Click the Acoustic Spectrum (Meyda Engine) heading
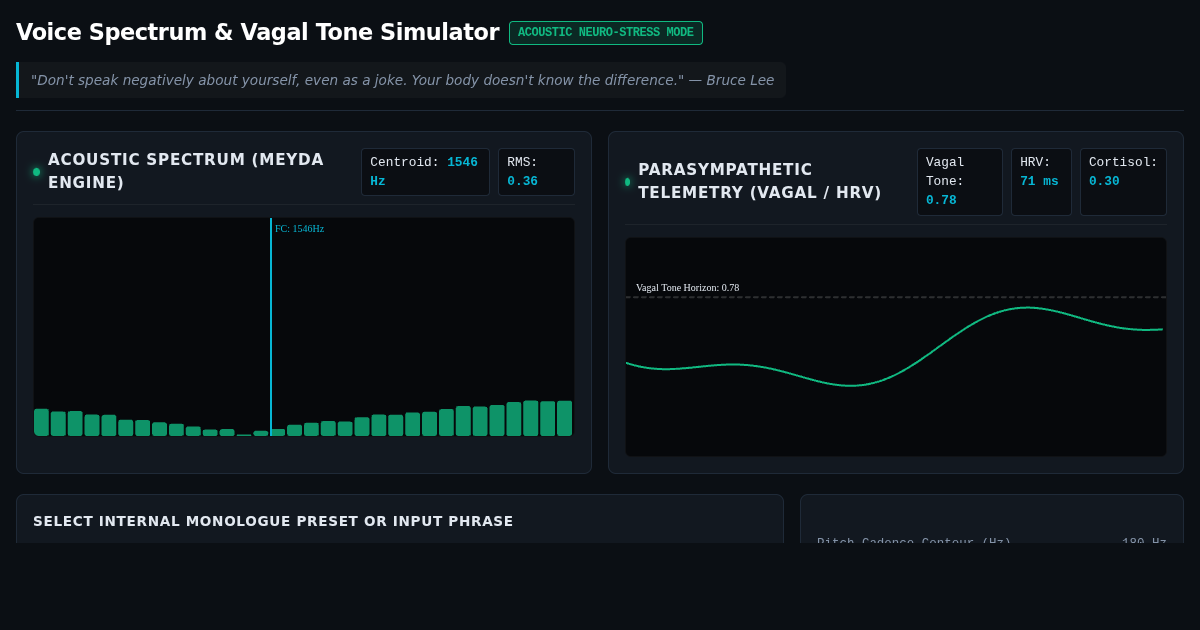Viewport: 1200px width, 630px height. coord(186,171)
